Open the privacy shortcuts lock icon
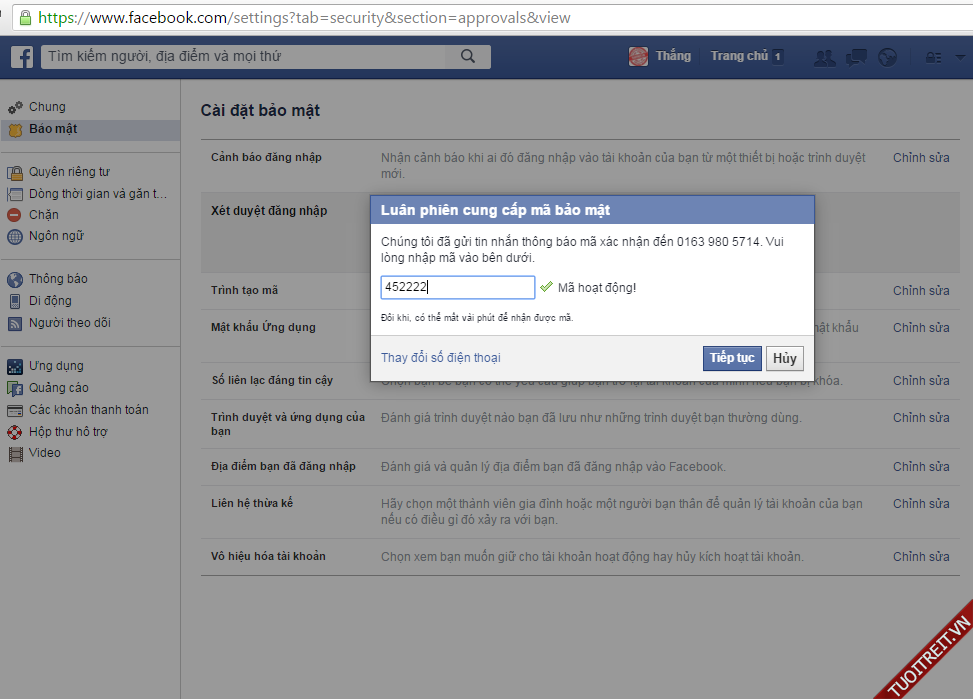Viewport: 973px width, 699px height. pyautogui.click(x=933, y=57)
